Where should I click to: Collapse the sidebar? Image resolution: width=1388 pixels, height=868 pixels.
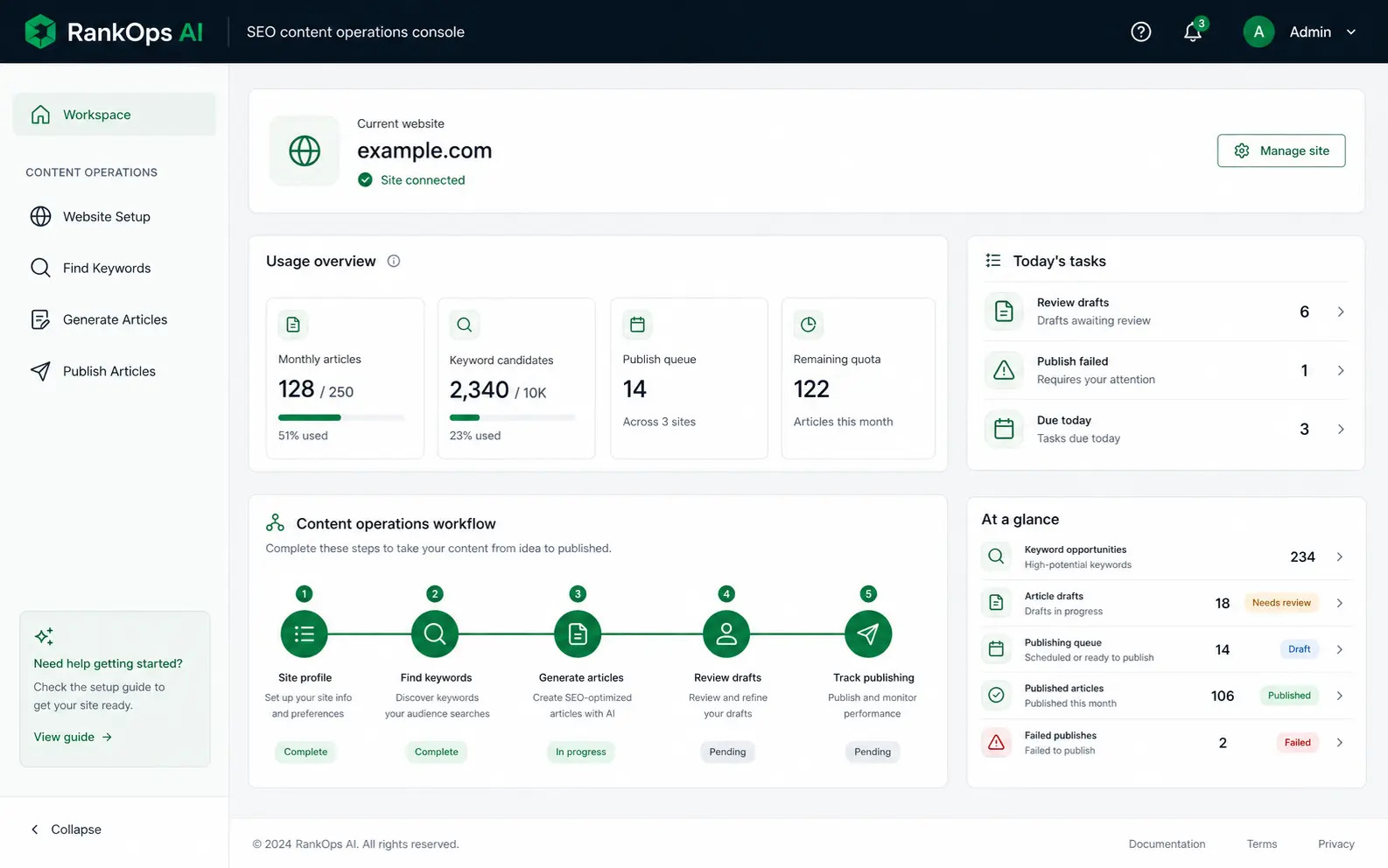click(x=67, y=829)
